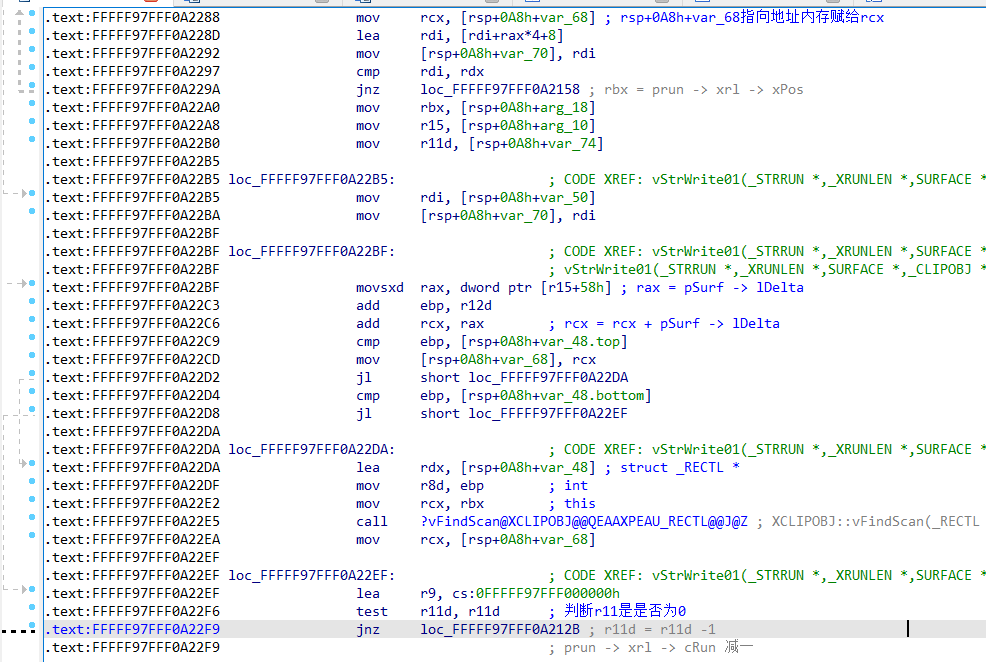986x662 pixels.
Task: Select the var_48.top operand
Action: click(x=582, y=341)
